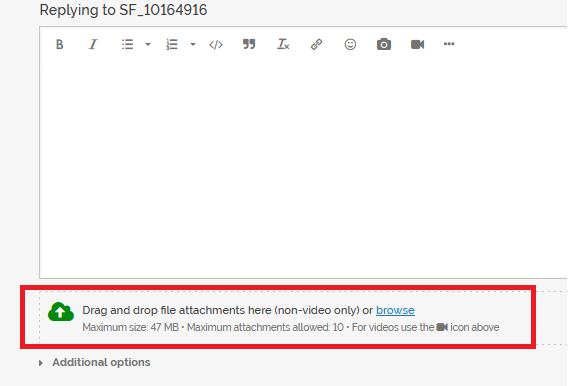Image resolution: width=578 pixels, height=386 pixels.
Task: Click the green cloud upload icon
Action: pyautogui.click(x=61, y=312)
